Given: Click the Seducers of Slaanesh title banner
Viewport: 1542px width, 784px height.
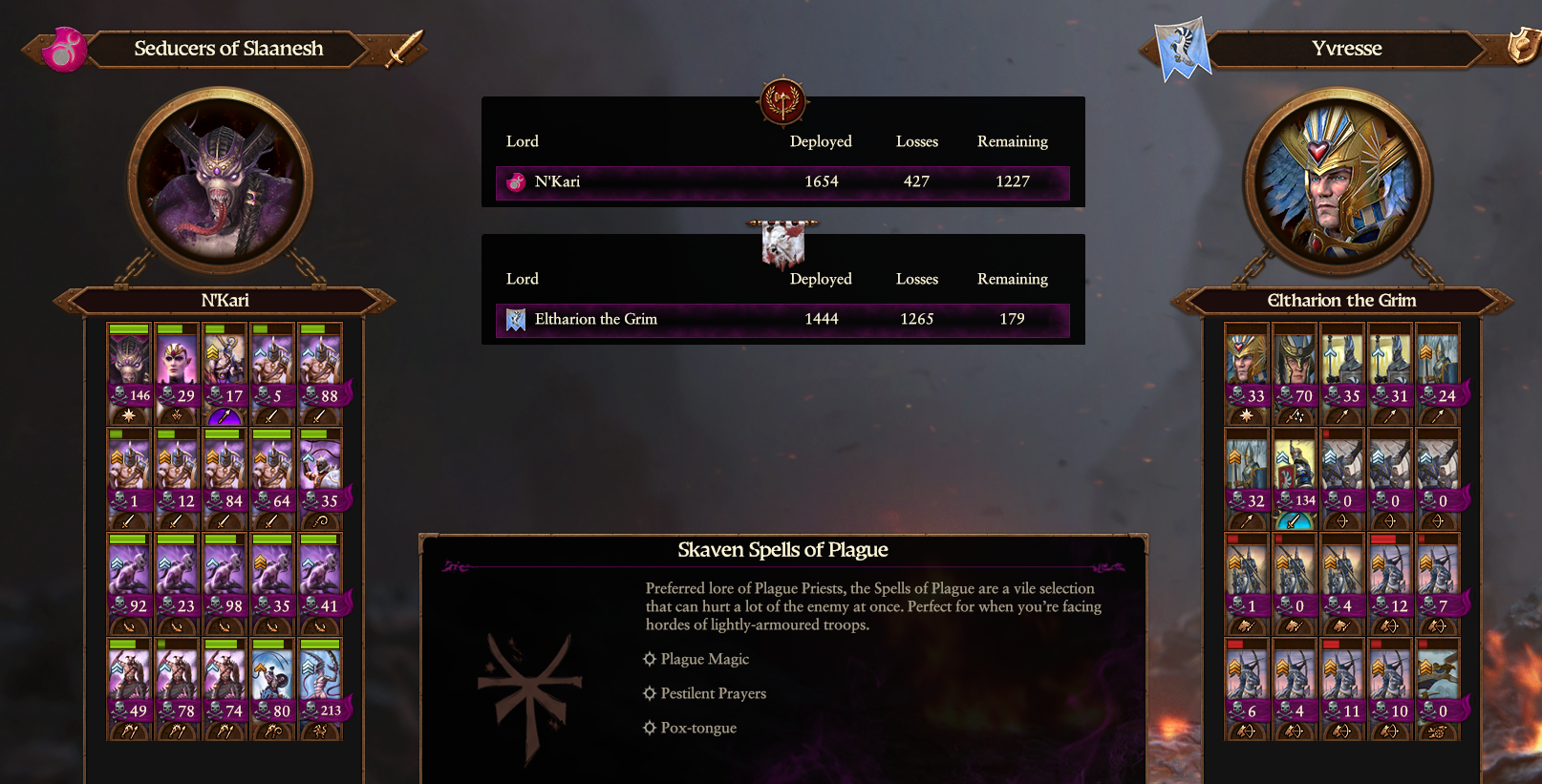Looking at the screenshot, I should (x=228, y=49).
